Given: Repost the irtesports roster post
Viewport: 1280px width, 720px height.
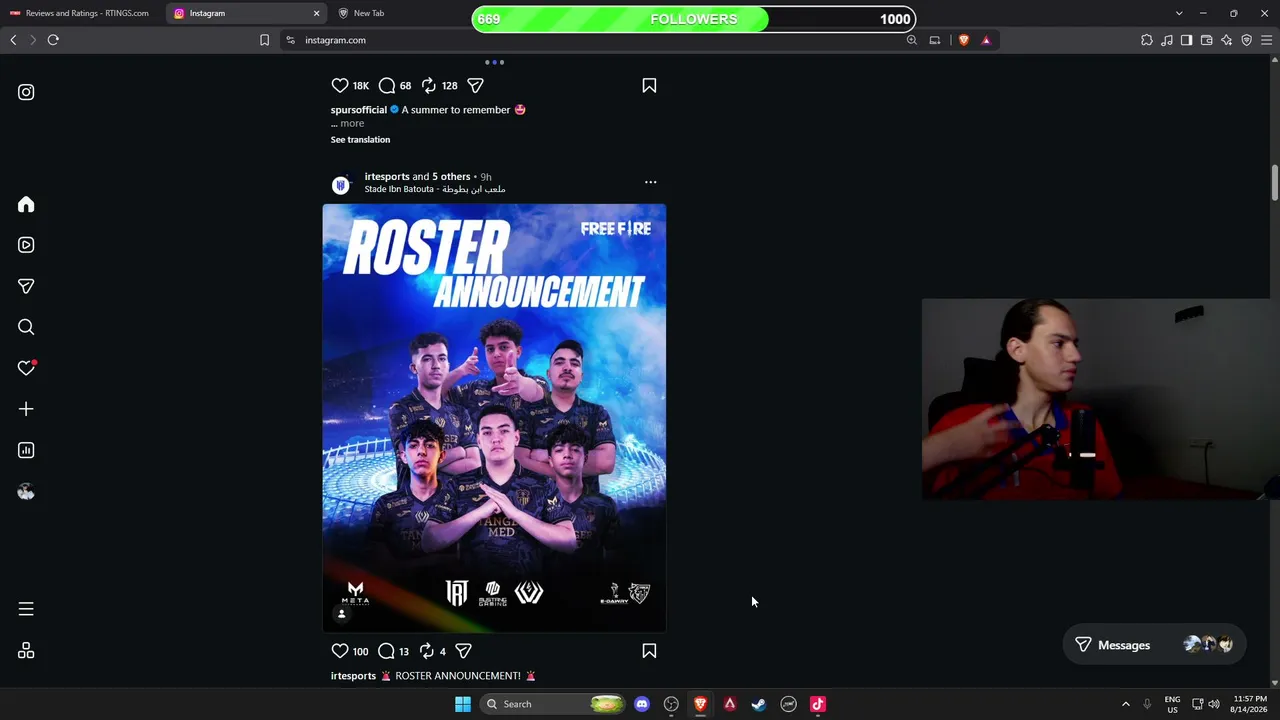Looking at the screenshot, I should tap(427, 651).
